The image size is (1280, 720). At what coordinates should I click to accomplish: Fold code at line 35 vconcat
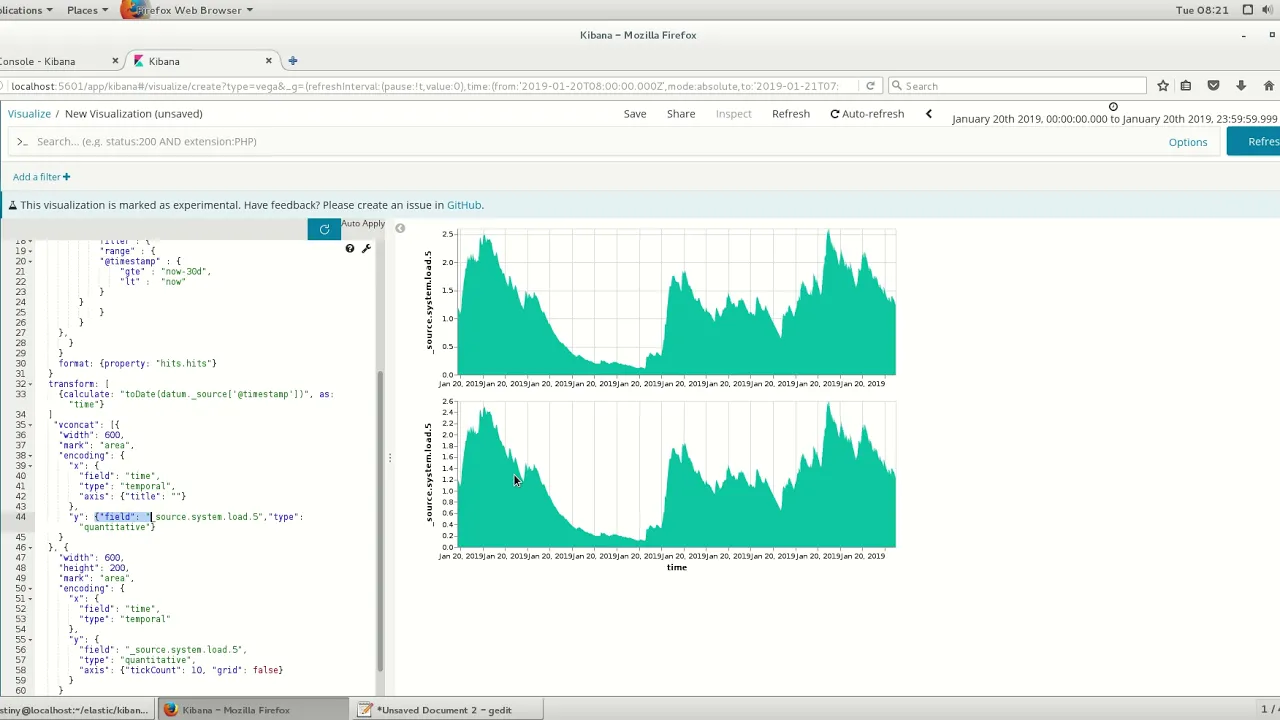click(33, 425)
